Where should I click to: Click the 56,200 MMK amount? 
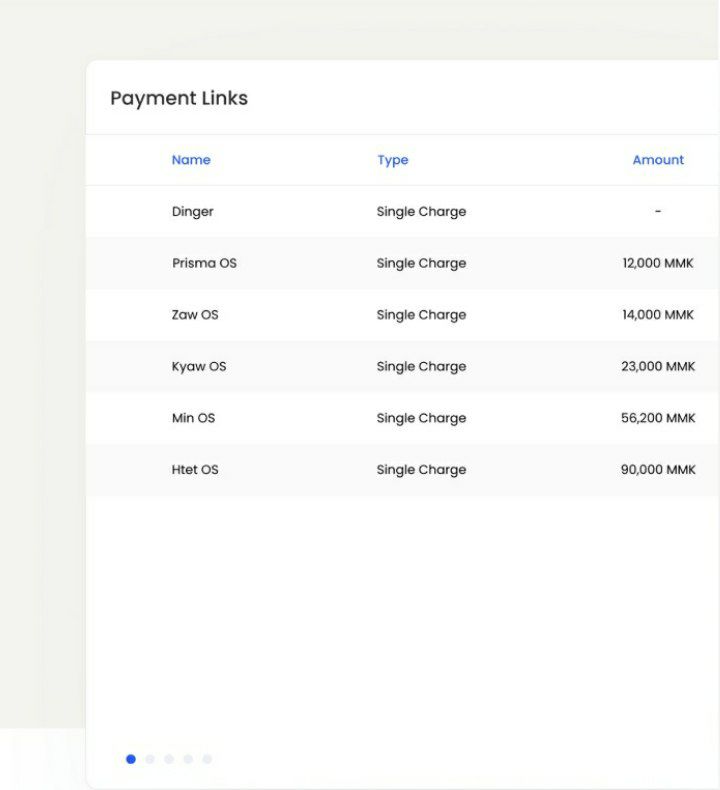[658, 418]
